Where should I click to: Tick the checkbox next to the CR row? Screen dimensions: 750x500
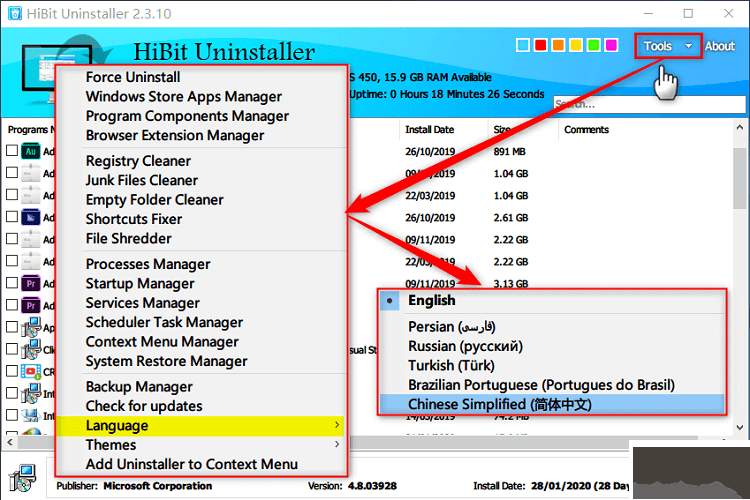point(12,371)
